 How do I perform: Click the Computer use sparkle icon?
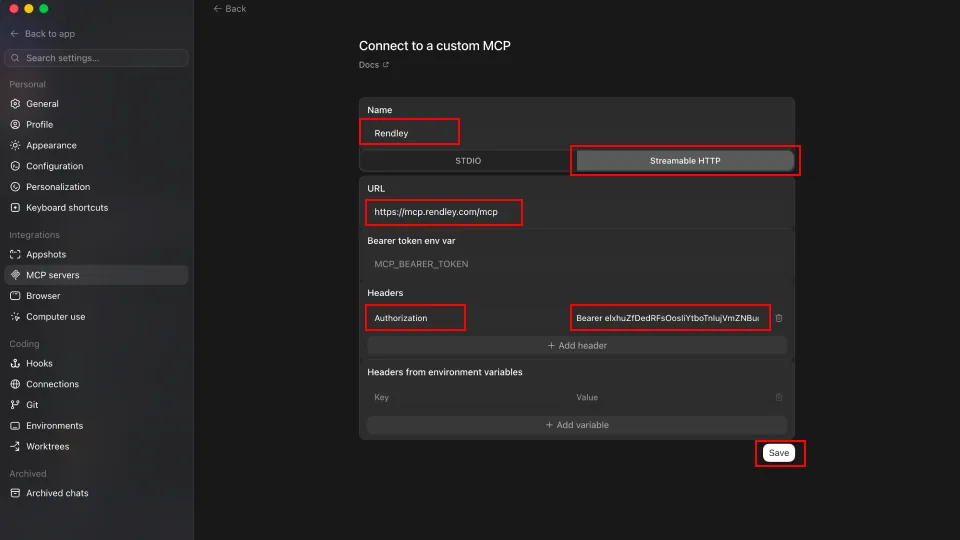coord(15,317)
